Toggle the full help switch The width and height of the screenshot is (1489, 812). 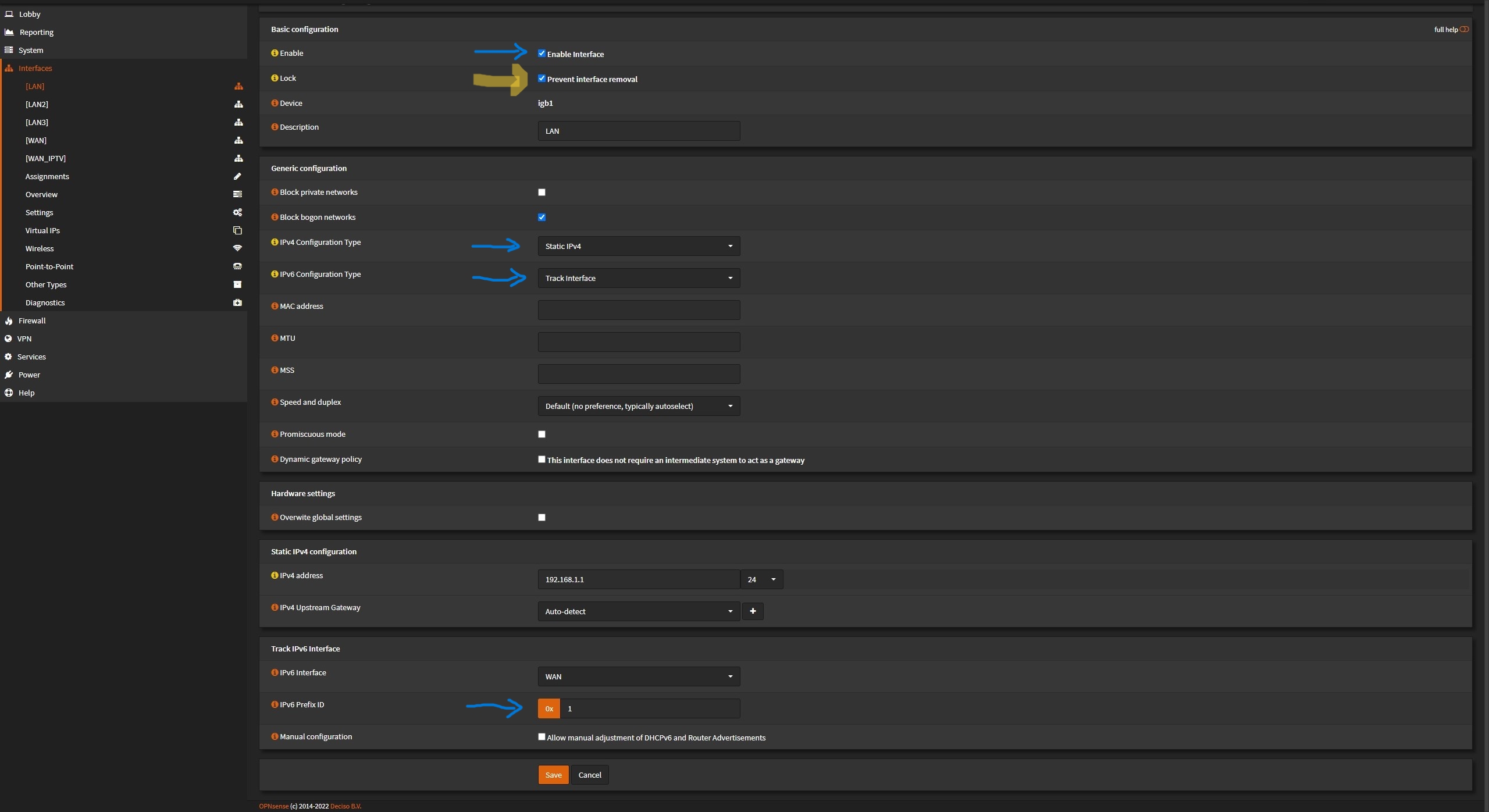1464,29
